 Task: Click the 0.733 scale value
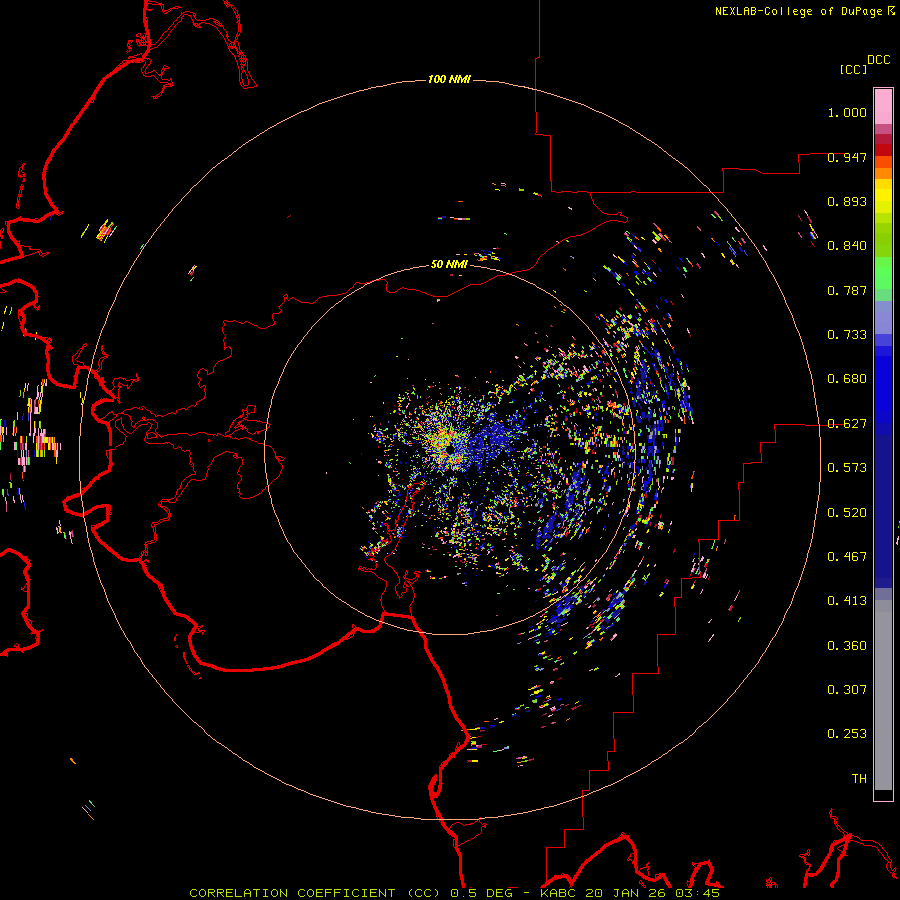click(847, 335)
